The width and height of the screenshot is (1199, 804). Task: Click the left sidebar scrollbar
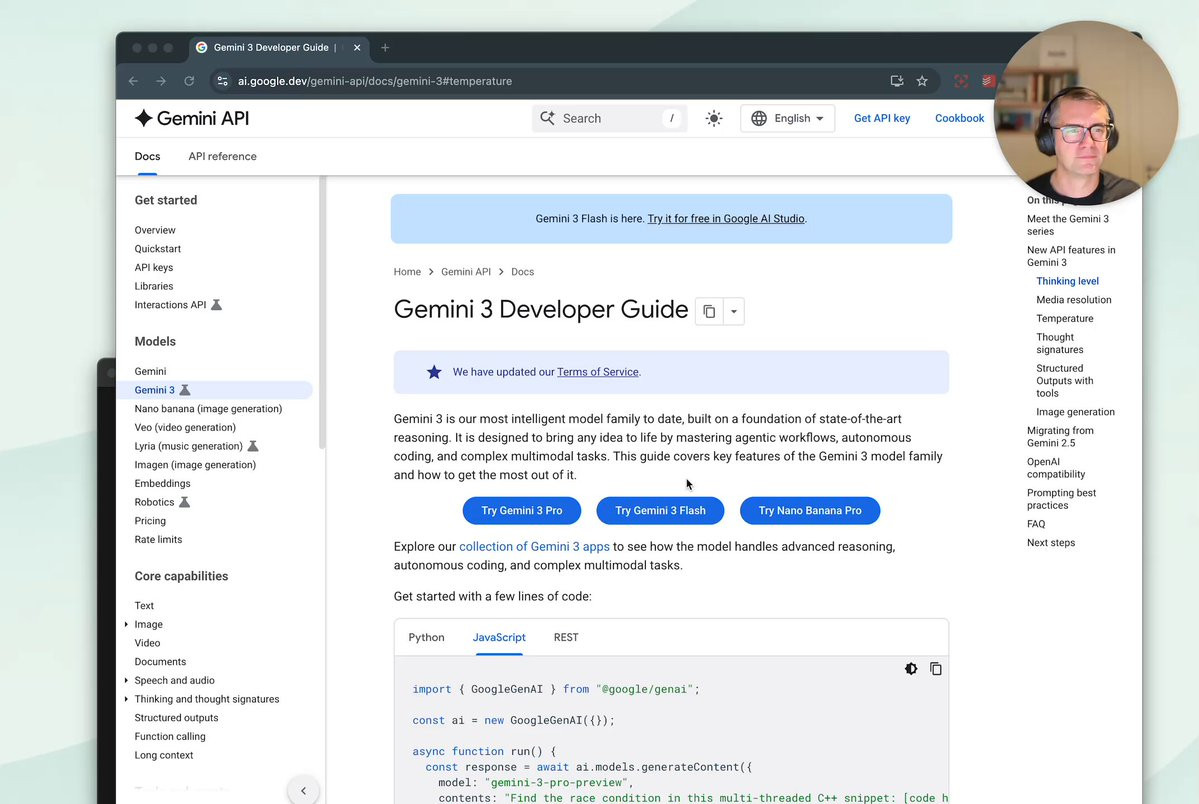[x=322, y=313]
